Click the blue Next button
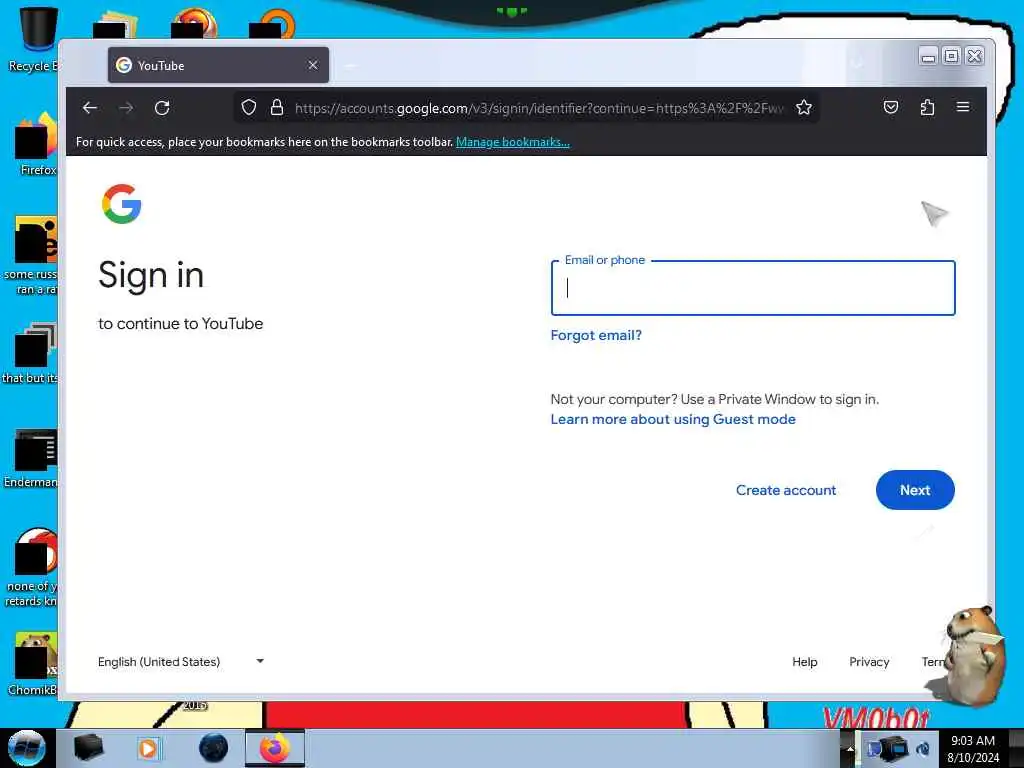This screenshot has width=1024, height=768. (x=915, y=490)
